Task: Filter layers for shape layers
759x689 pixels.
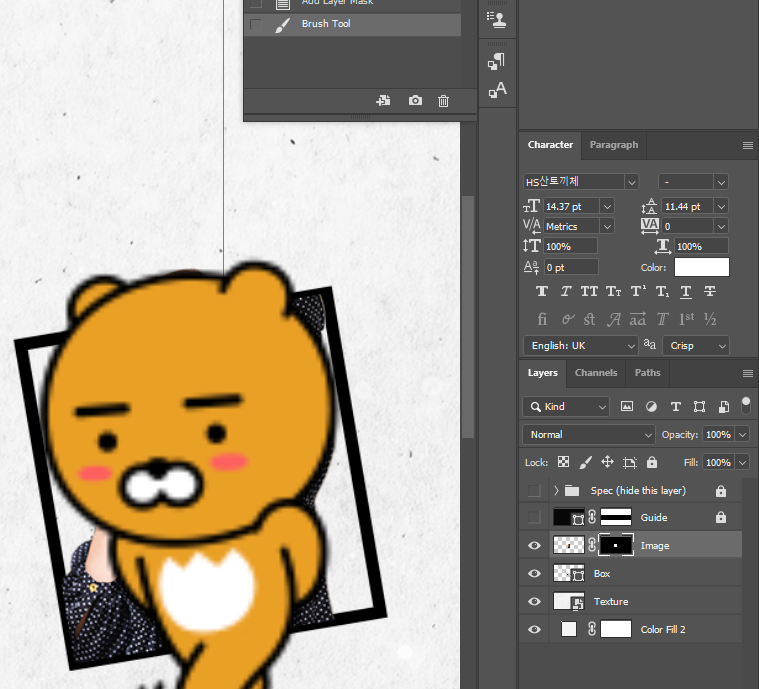Action: click(699, 407)
